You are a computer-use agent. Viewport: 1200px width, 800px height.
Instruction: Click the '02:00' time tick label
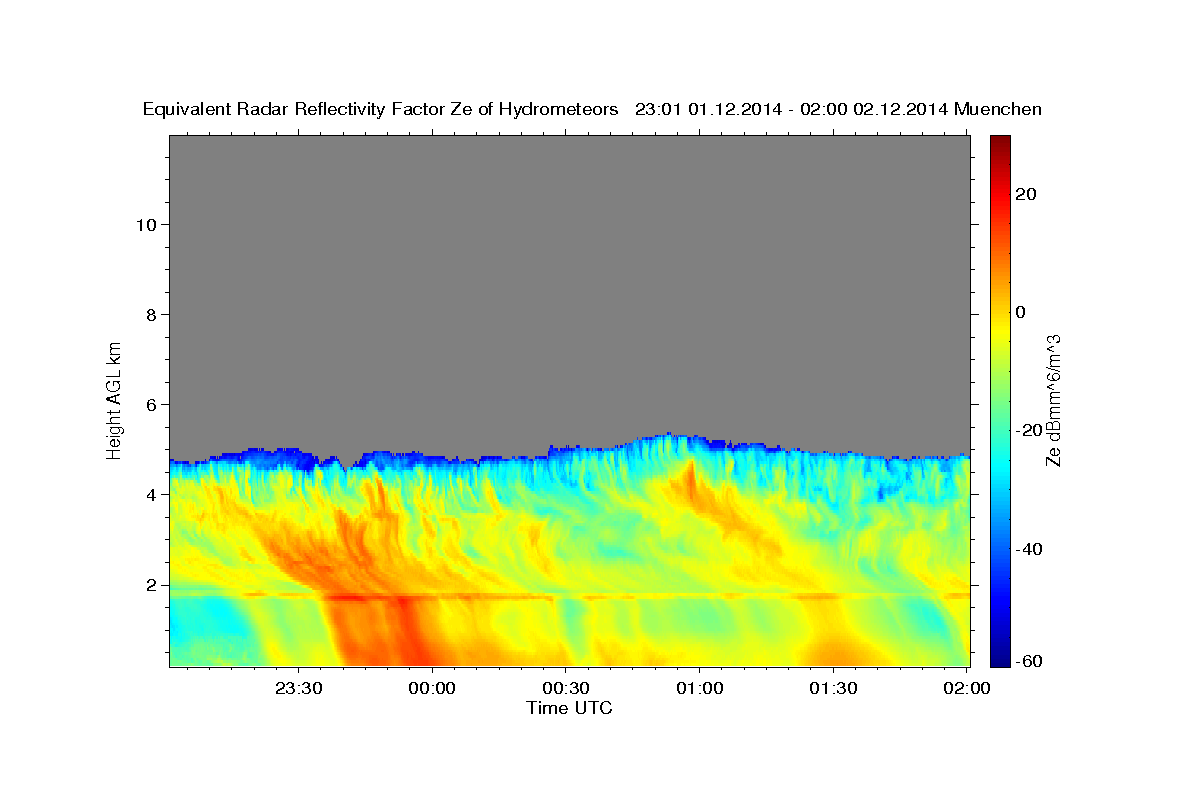tap(966, 688)
